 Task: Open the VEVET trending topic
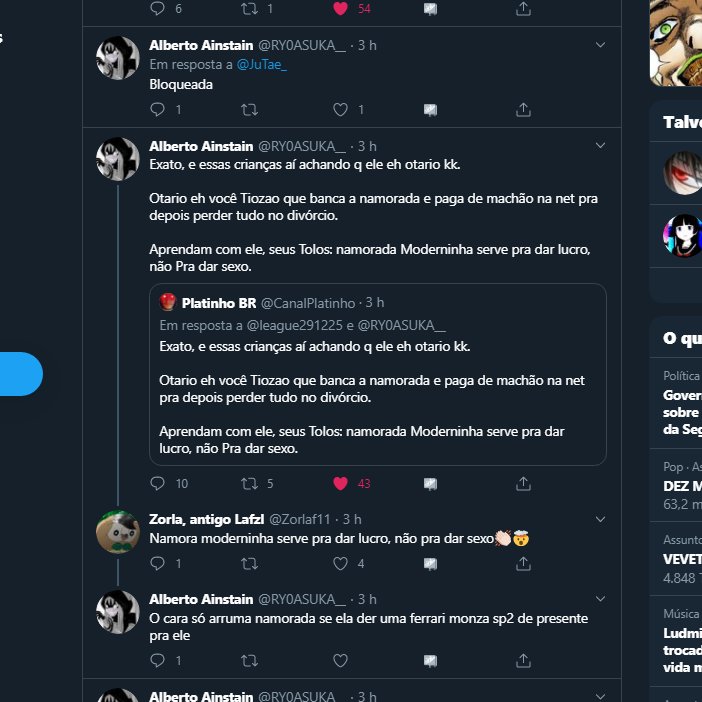[x=682, y=559]
